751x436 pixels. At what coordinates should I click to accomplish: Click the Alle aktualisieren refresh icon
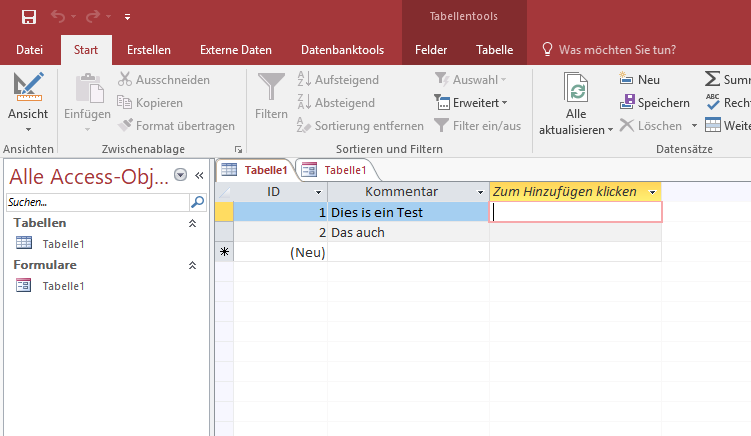pos(576,87)
